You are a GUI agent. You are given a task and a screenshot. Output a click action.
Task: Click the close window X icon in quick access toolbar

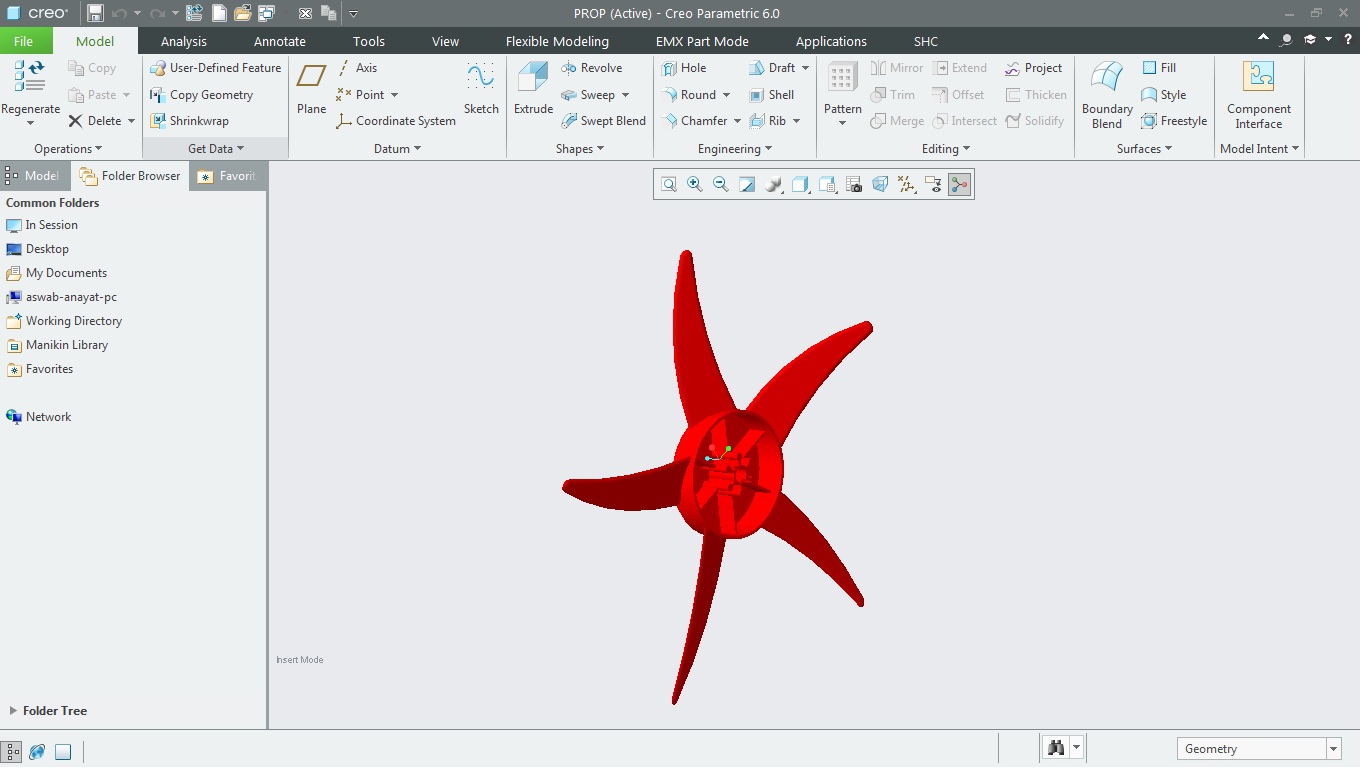[x=305, y=13]
